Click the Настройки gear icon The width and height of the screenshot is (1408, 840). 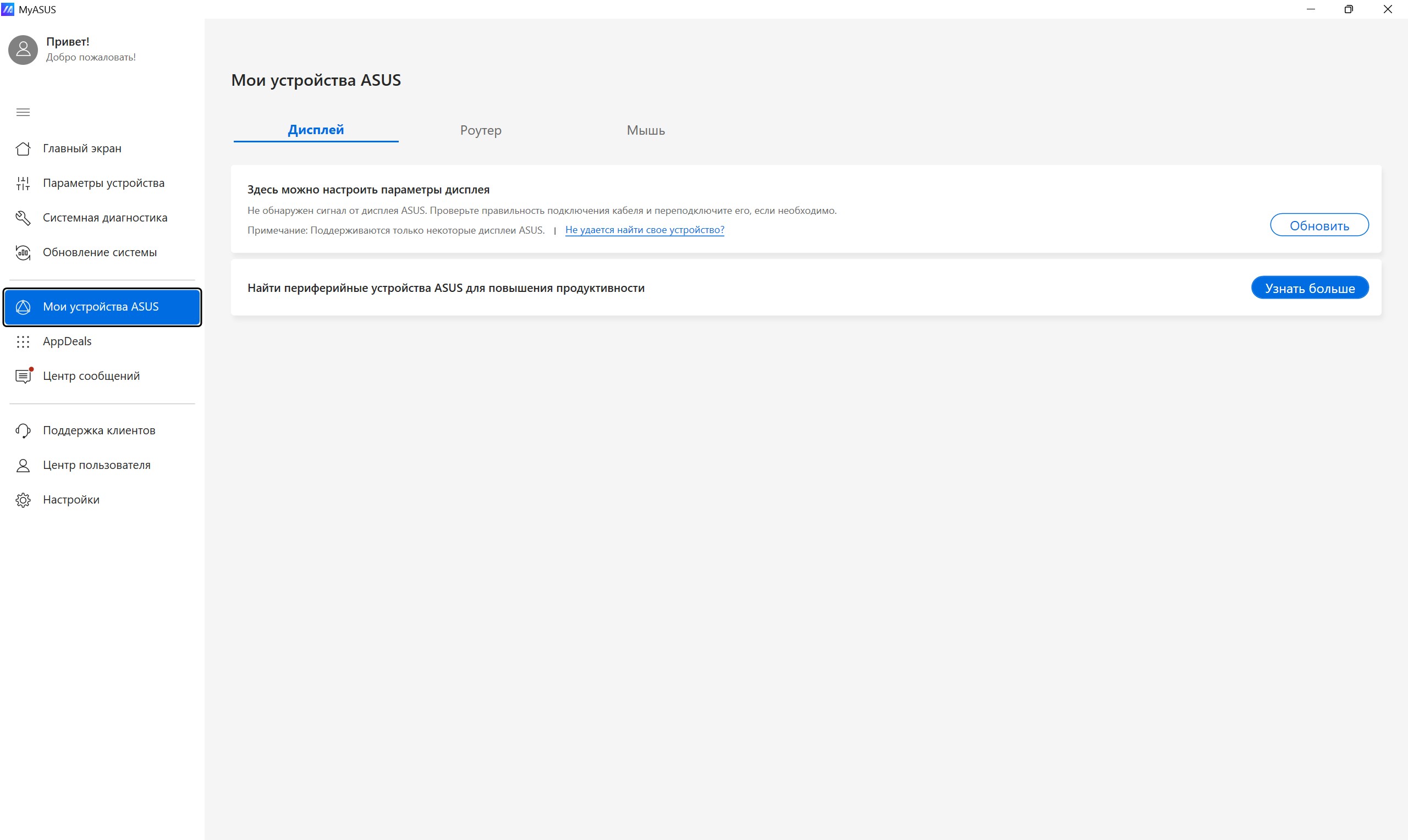click(23, 500)
